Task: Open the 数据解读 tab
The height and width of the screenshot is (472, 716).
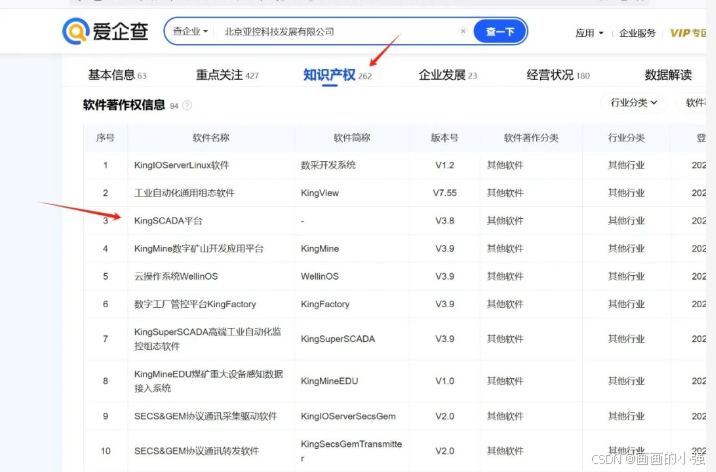Action: point(668,75)
